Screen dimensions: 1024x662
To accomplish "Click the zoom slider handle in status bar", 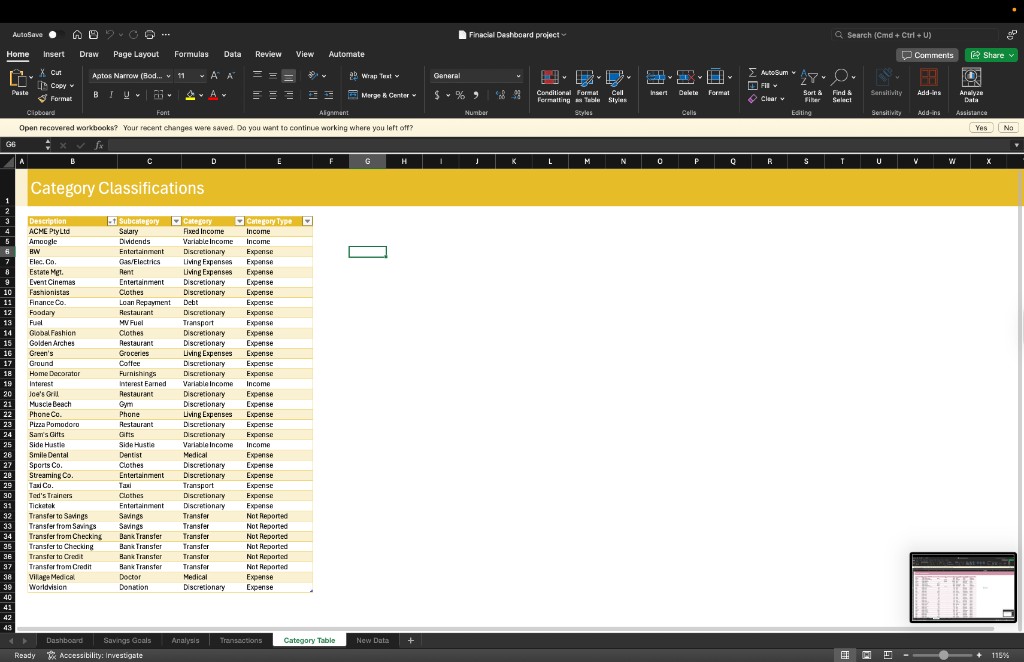I will pyautogui.click(x=943, y=655).
